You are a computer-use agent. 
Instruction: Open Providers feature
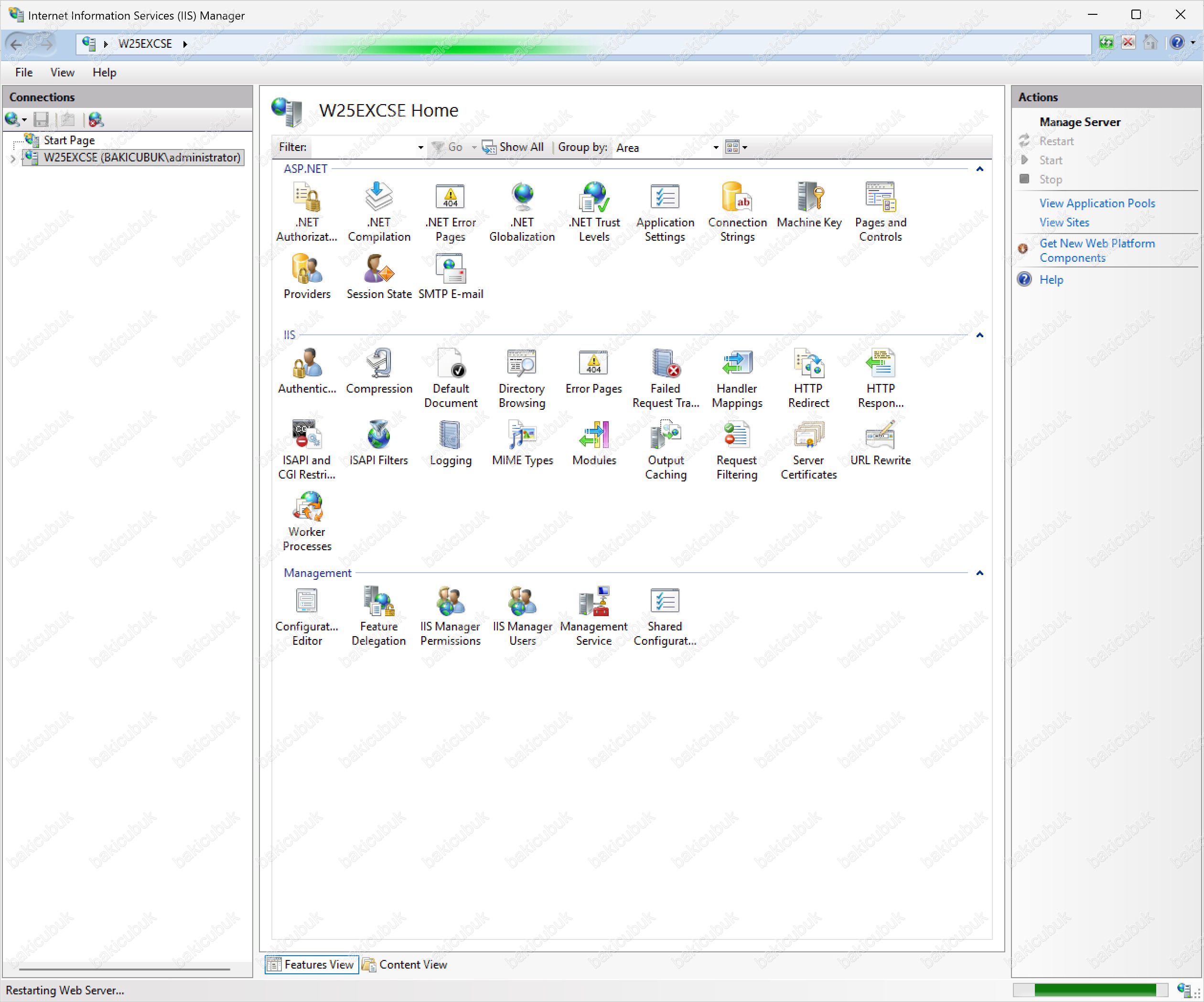(x=307, y=277)
